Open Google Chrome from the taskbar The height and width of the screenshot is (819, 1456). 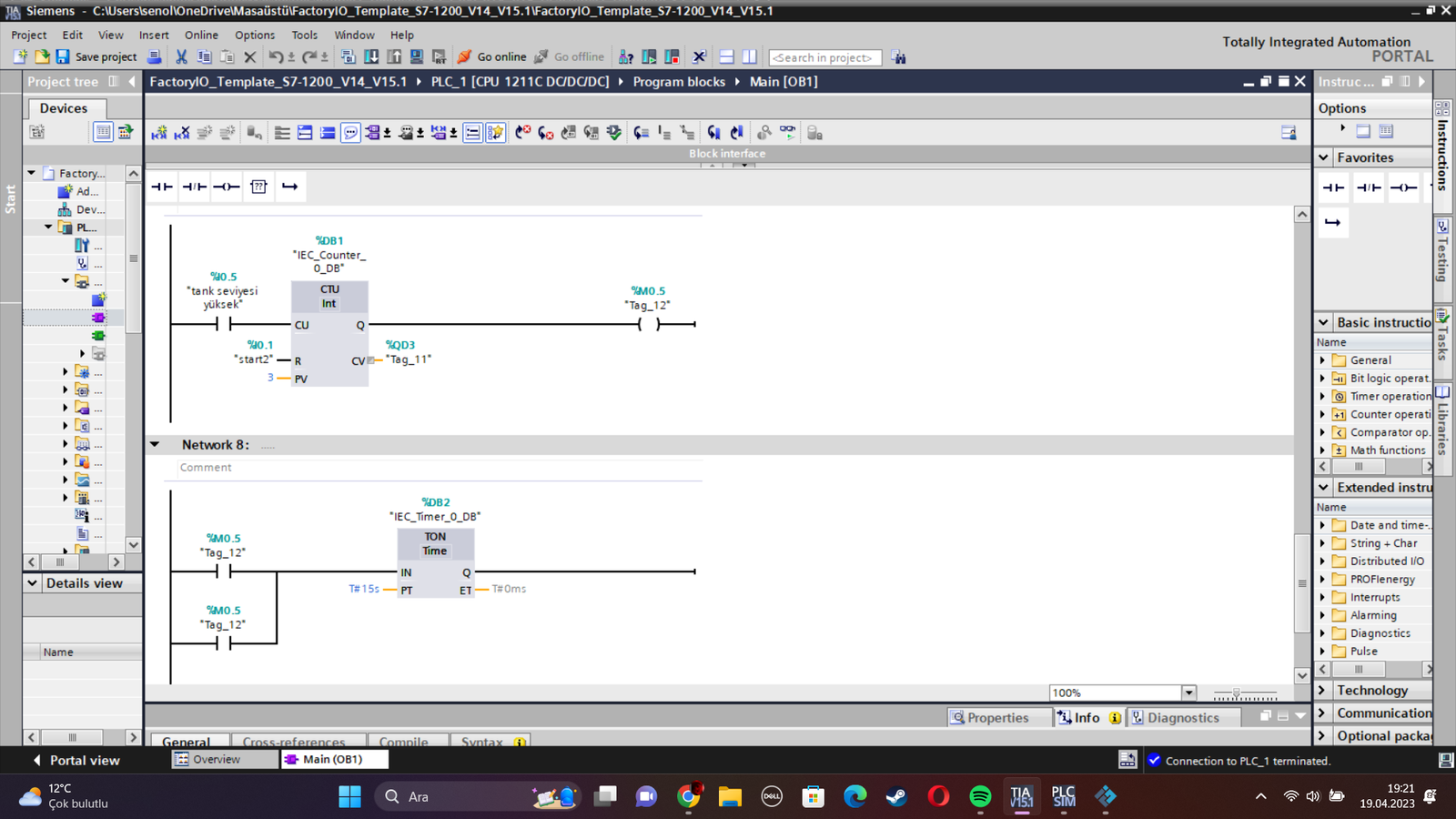[689, 797]
